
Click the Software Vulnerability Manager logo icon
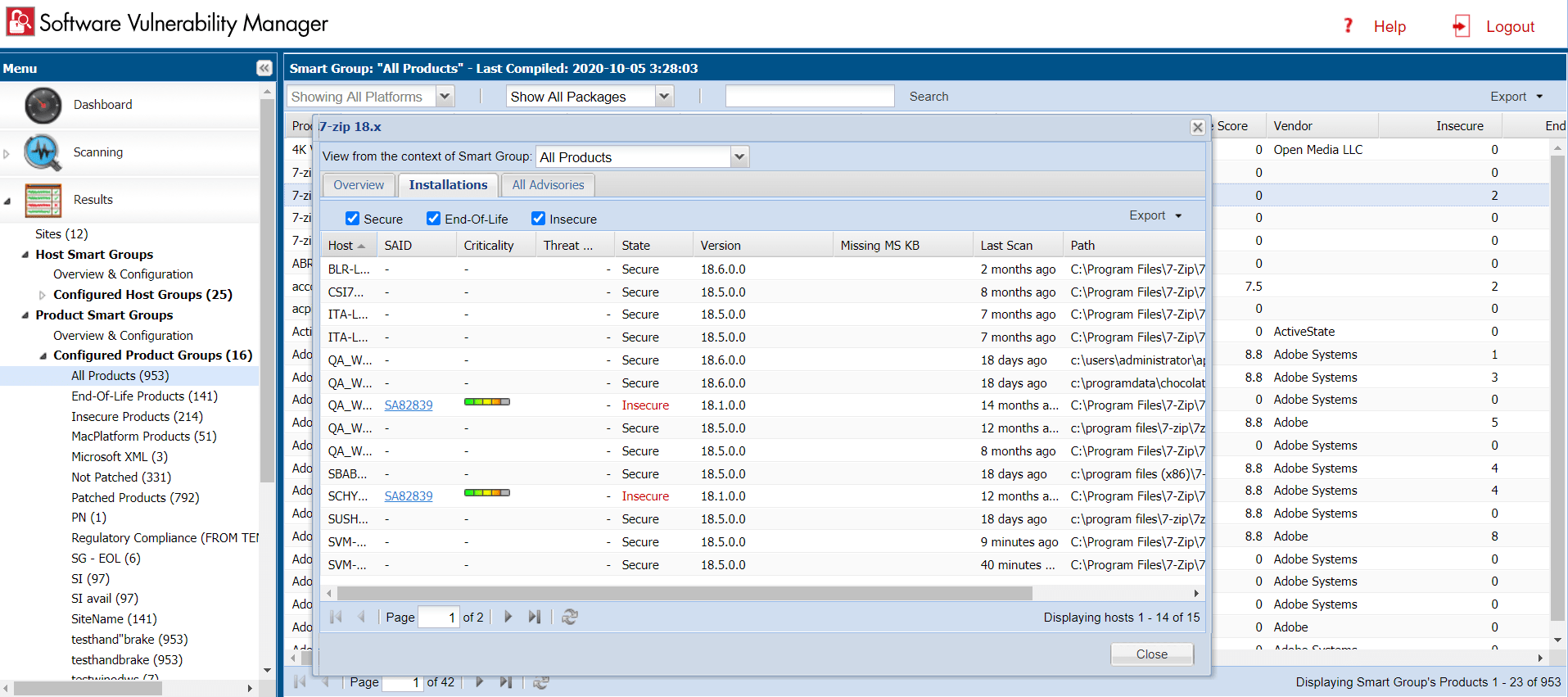(20, 22)
